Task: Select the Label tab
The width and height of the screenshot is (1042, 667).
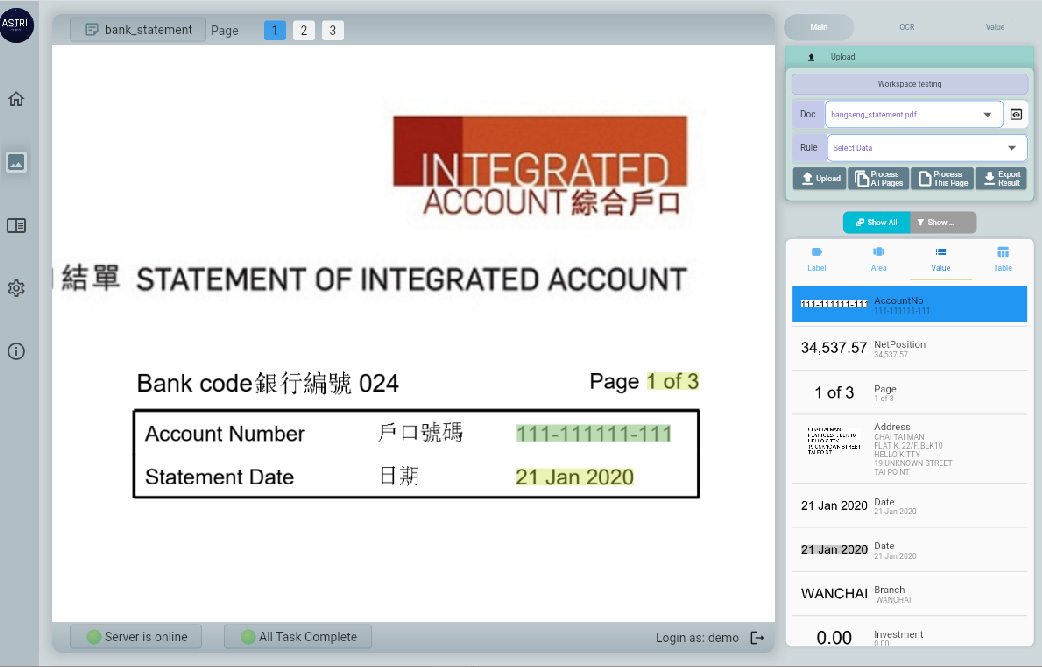Action: (817, 259)
